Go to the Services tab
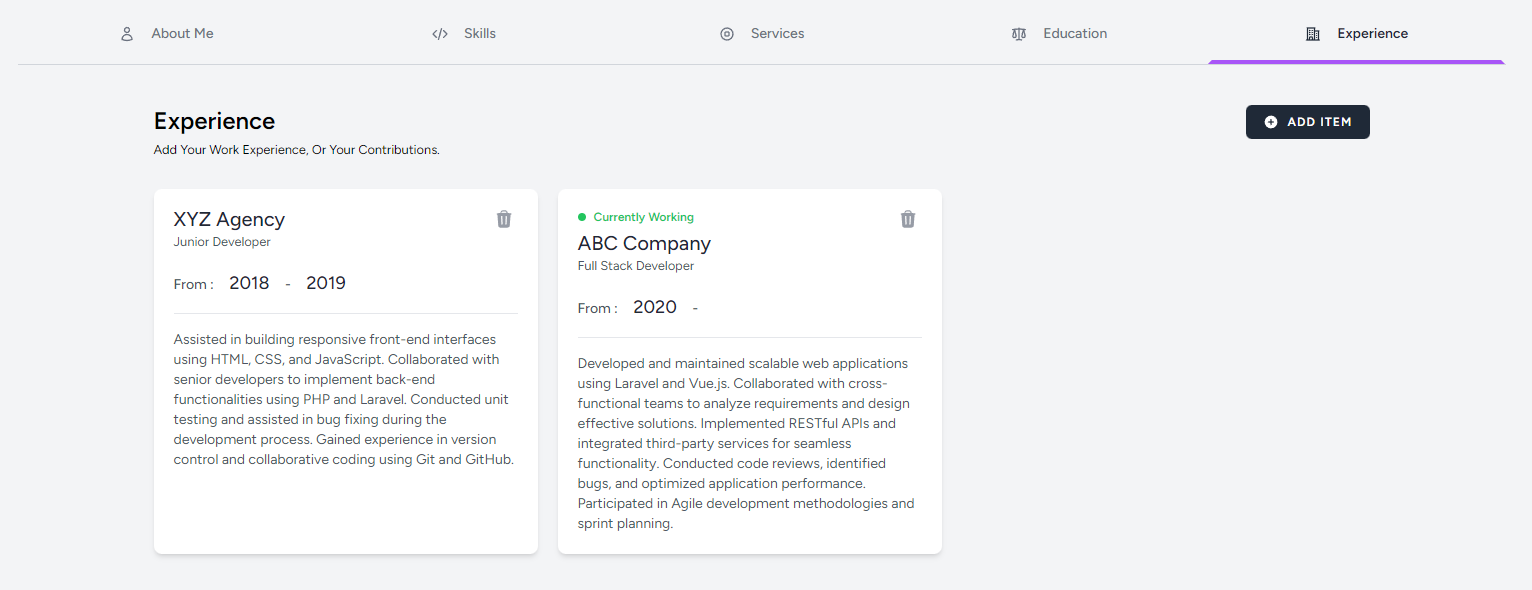Image resolution: width=1532 pixels, height=590 pixels. (x=777, y=34)
